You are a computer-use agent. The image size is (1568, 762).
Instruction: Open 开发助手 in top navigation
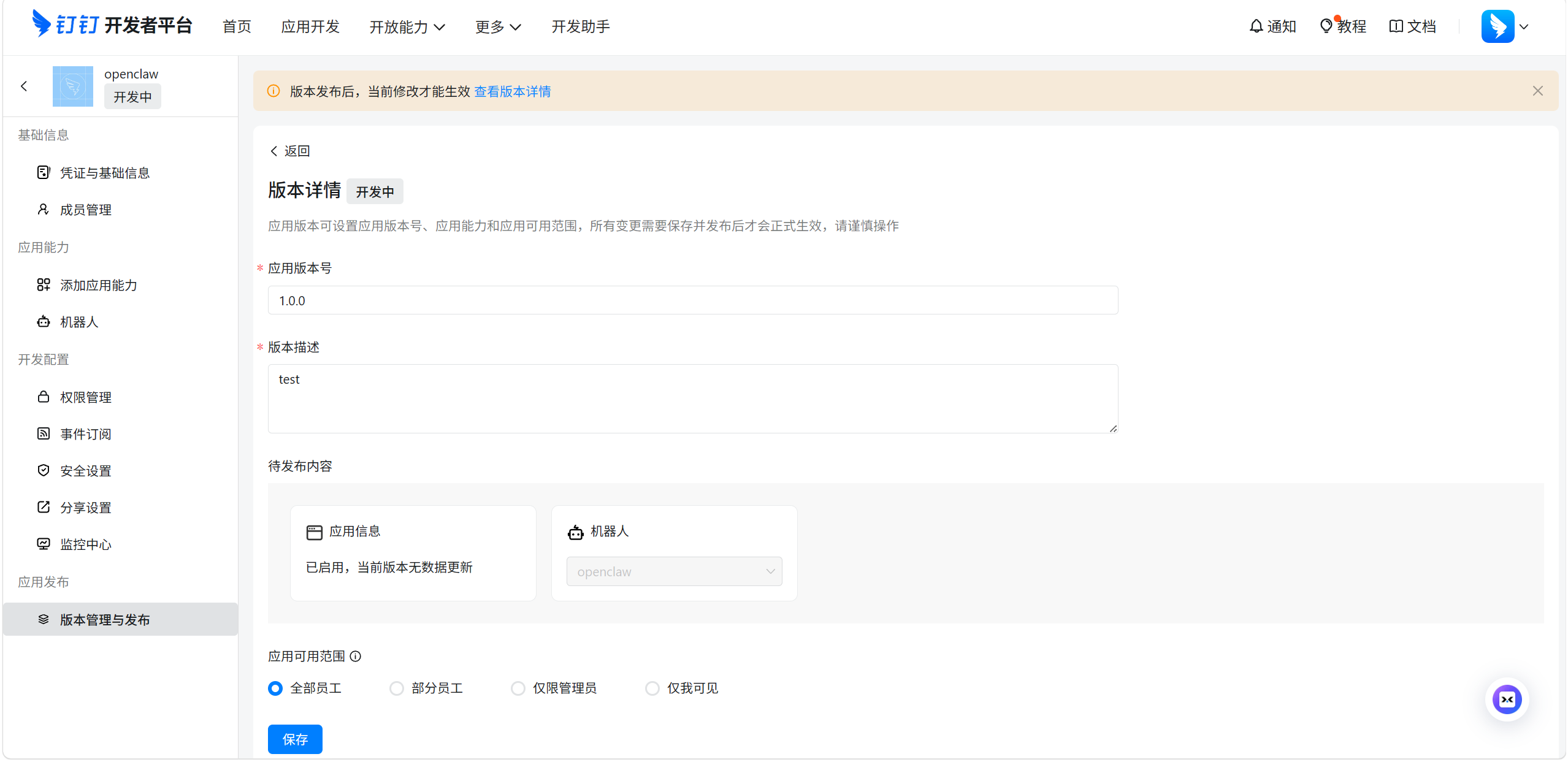point(580,27)
